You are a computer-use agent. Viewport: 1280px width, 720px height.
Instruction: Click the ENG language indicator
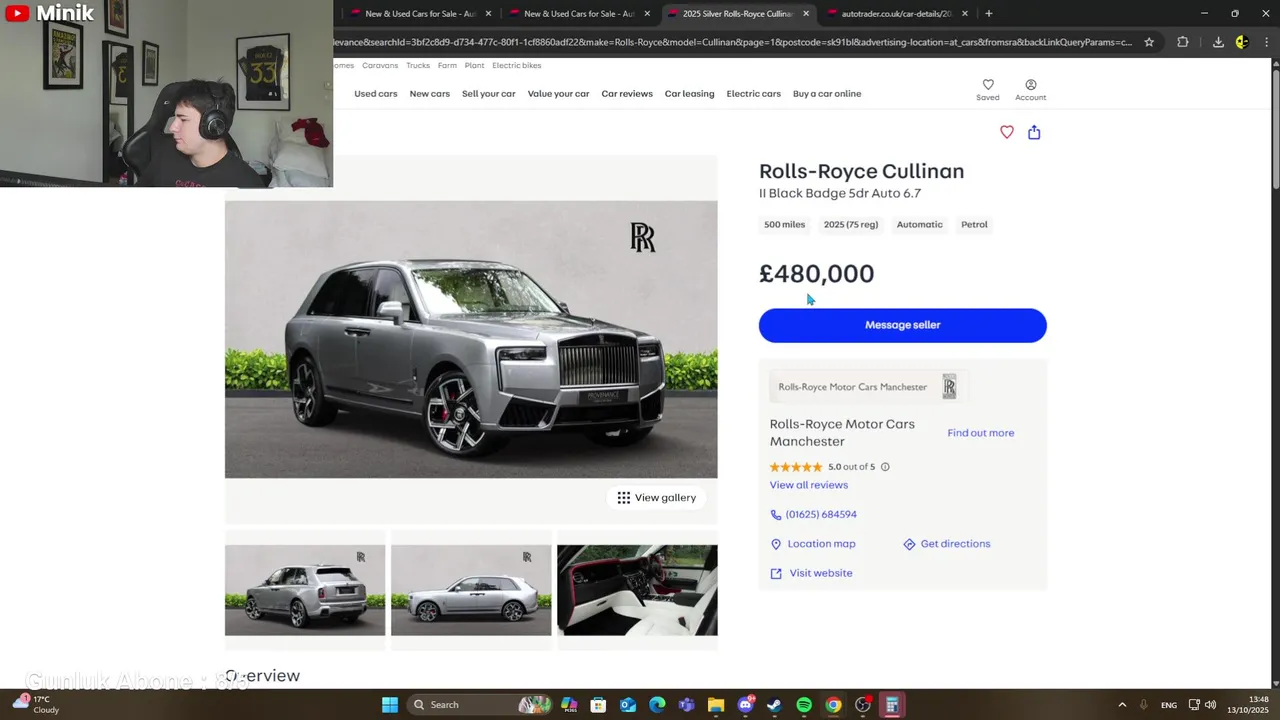[1168, 705]
